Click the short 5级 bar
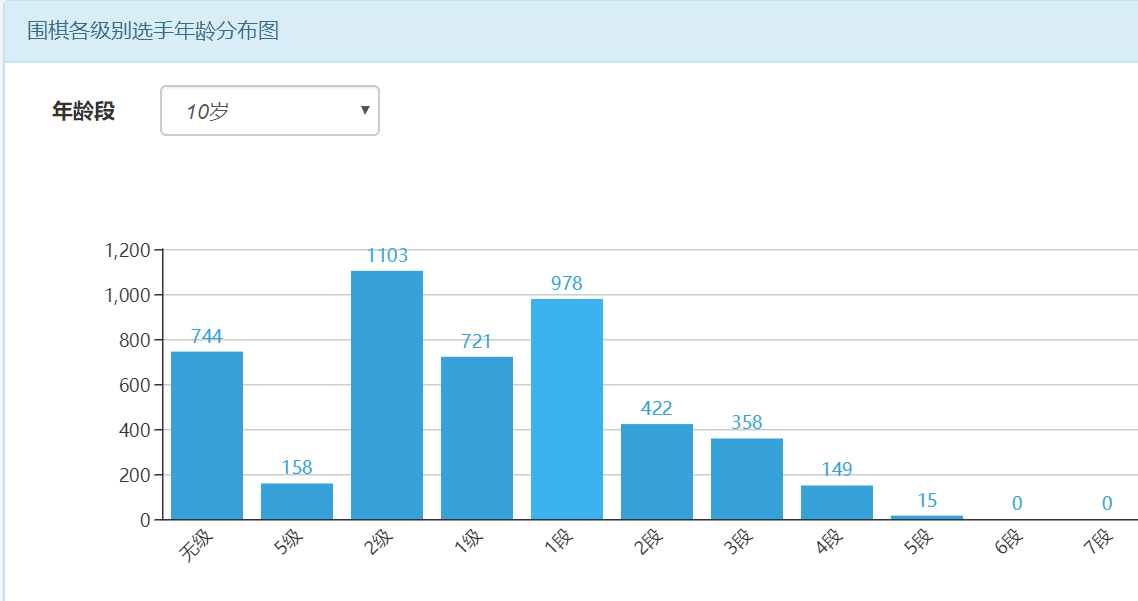Image resolution: width=1138 pixels, height=601 pixels. pyautogui.click(x=297, y=501)
